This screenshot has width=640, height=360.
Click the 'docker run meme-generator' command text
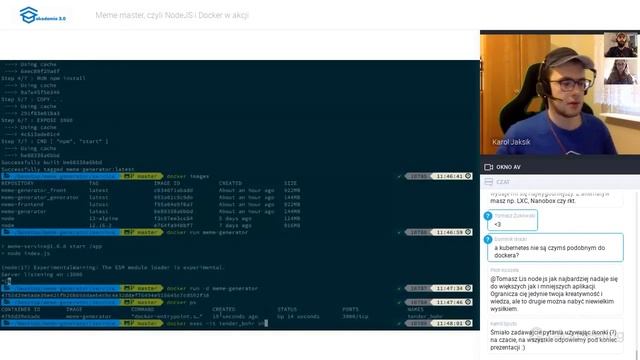207,232
